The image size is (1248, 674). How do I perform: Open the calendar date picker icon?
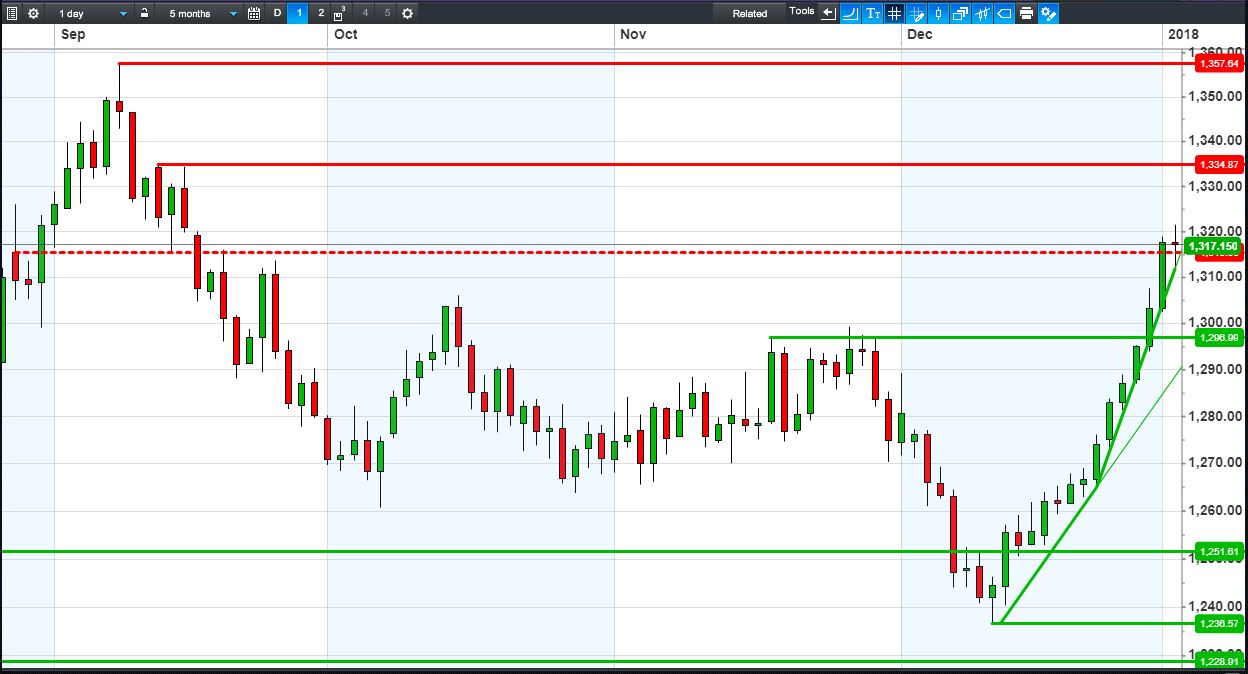click(x=254, y=13)
